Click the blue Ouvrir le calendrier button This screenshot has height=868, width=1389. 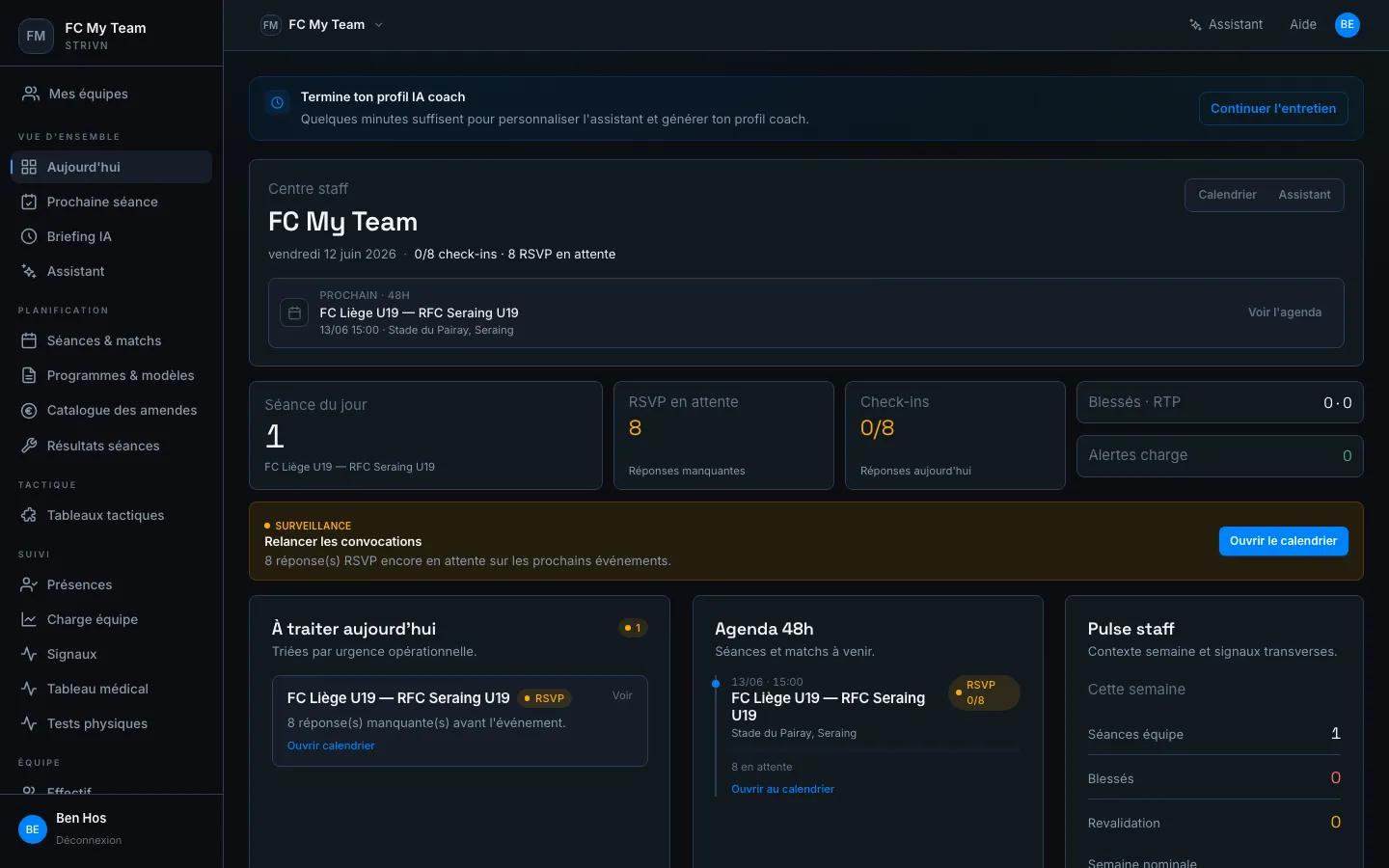click(x=1283, y=541)
